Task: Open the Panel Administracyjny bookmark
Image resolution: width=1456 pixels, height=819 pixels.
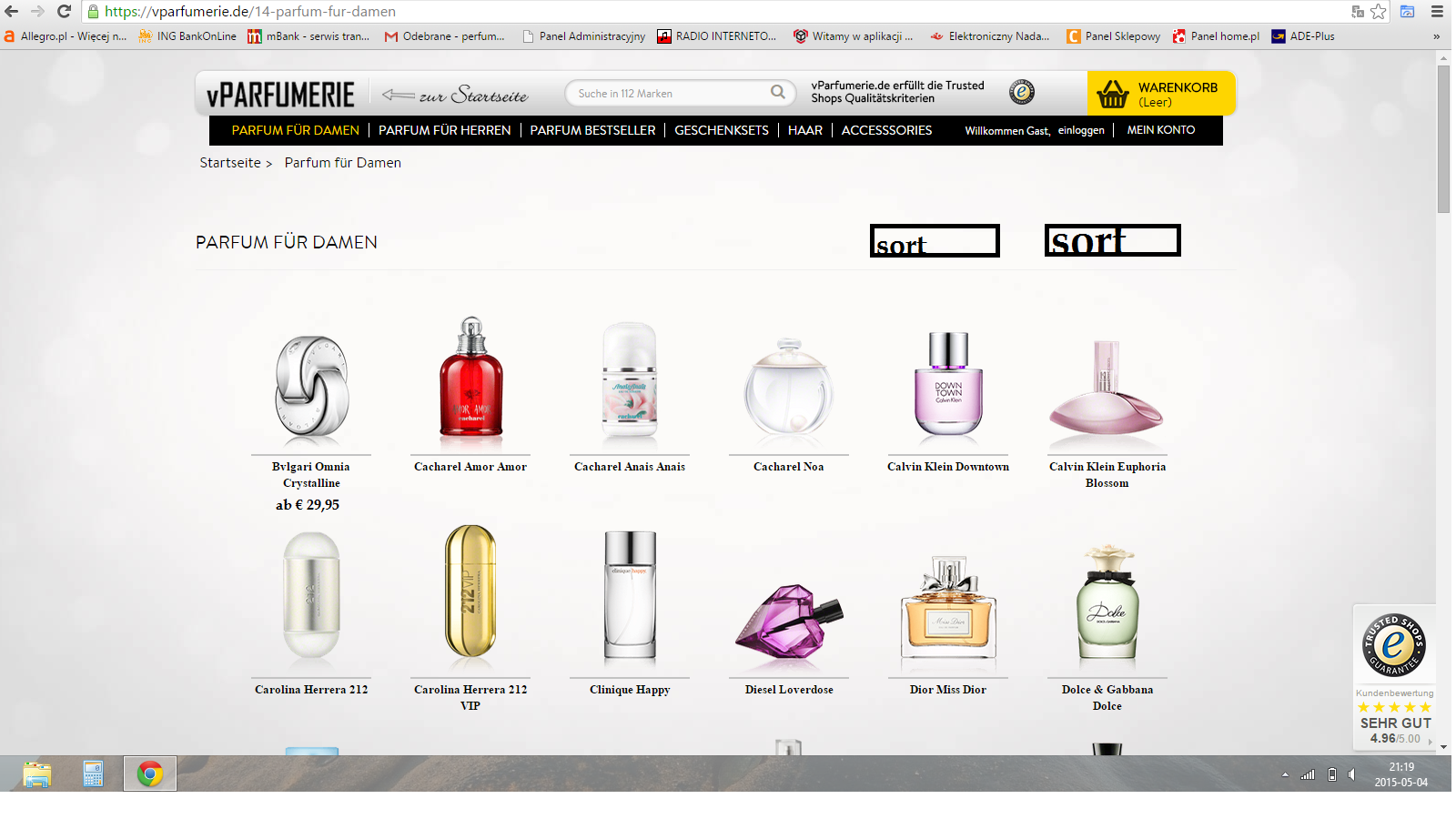Action: click(x=583, y=36)
